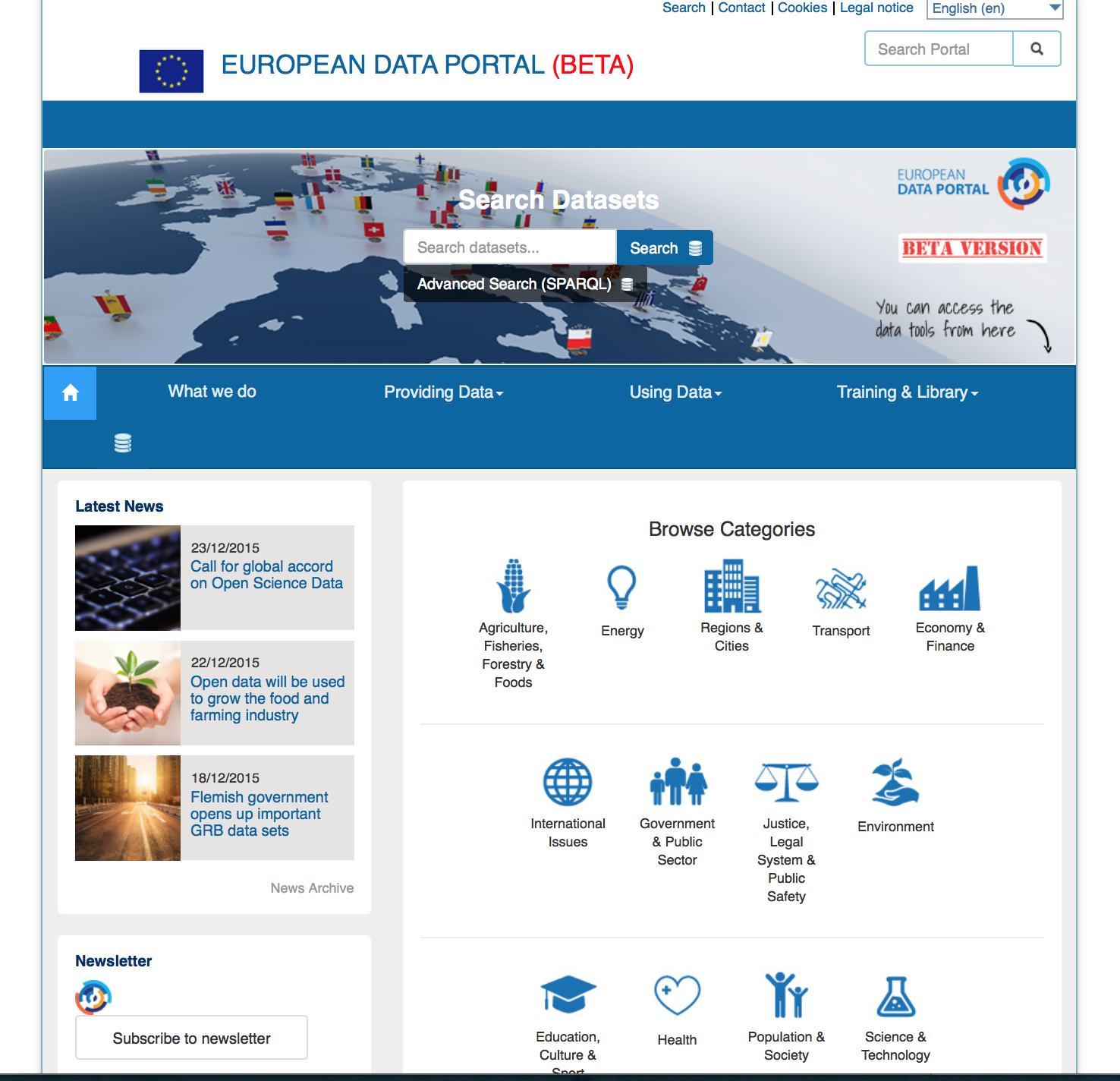Screen dimensions: 1120x1081
Task: Click the database icon under the home button
Action: pos(123,443)
